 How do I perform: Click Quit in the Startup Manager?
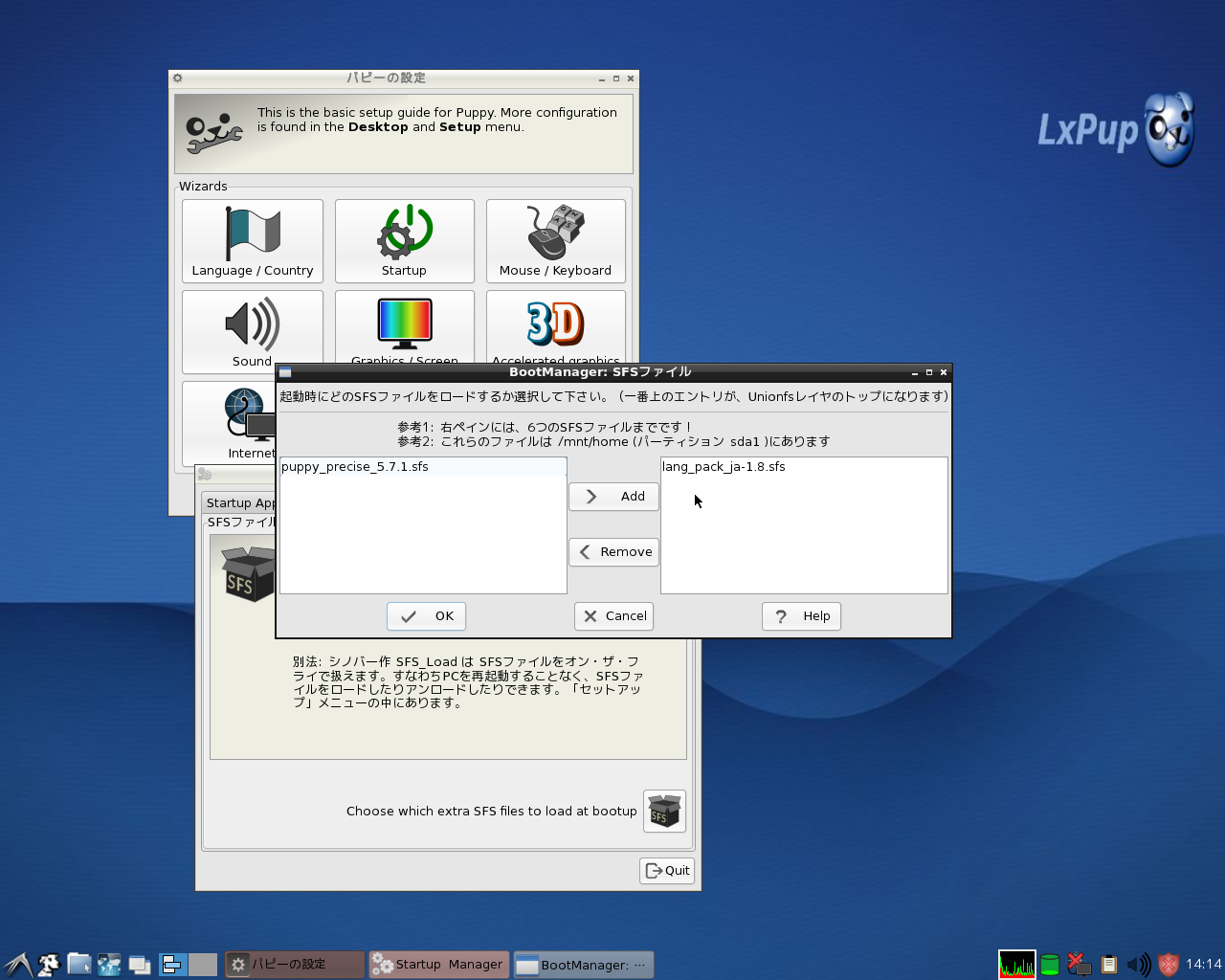click(667, 871)
